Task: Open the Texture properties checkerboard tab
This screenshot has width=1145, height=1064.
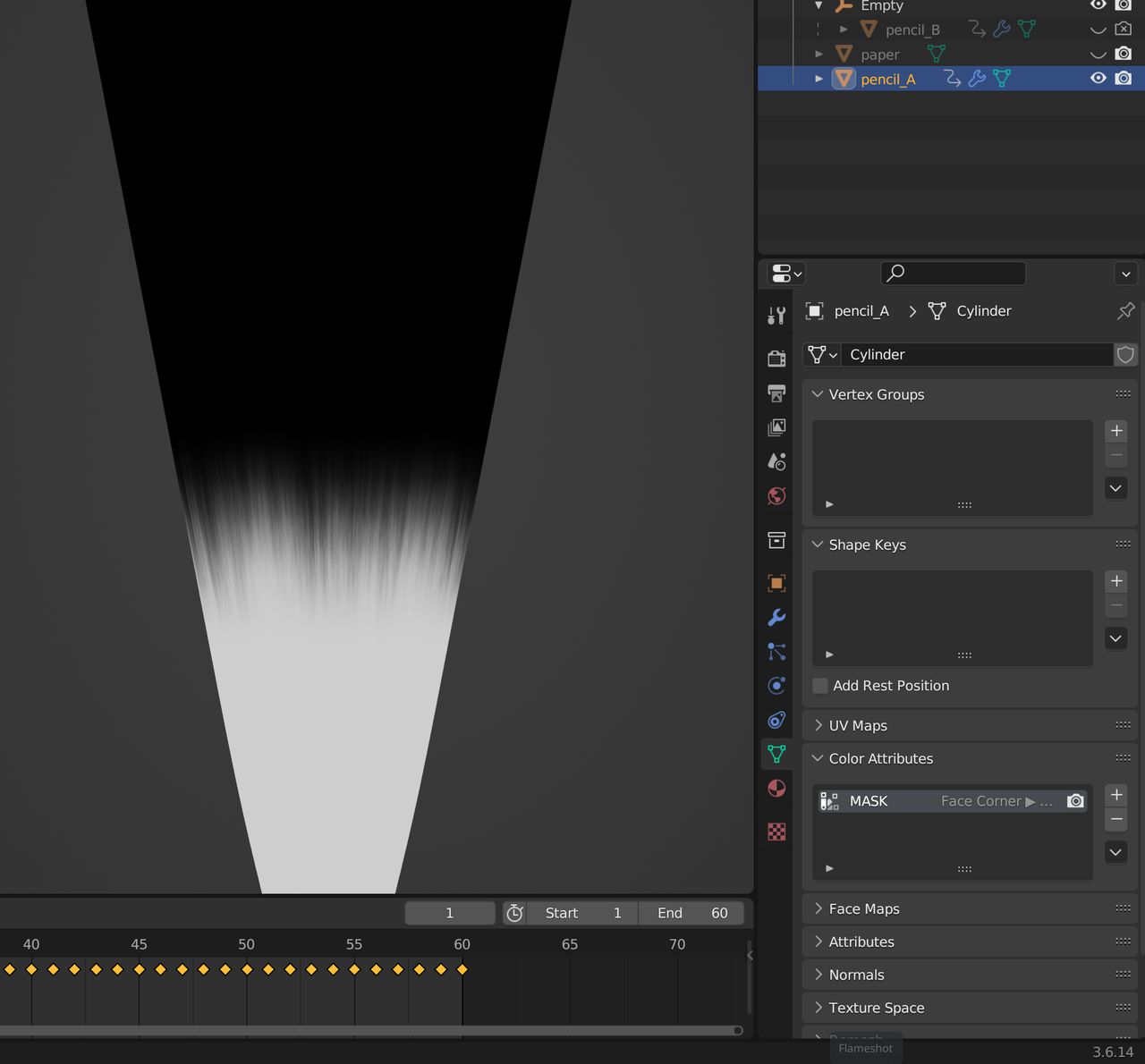Action: (x=776, y=832)
